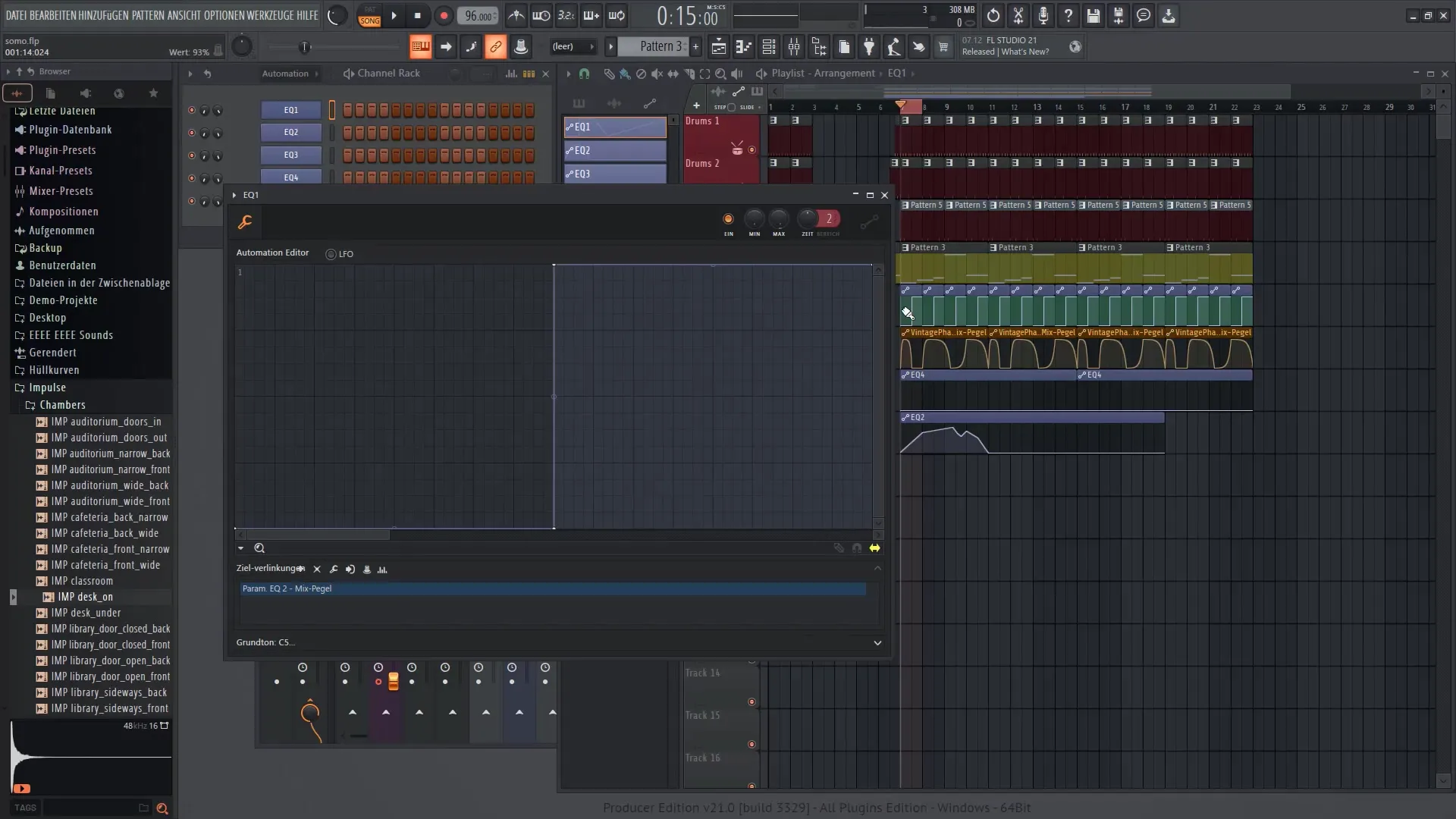This screenshot has height=819, width=1456.
Task: Expand the Grundton C5 section chevron
Action: (877, 643)
